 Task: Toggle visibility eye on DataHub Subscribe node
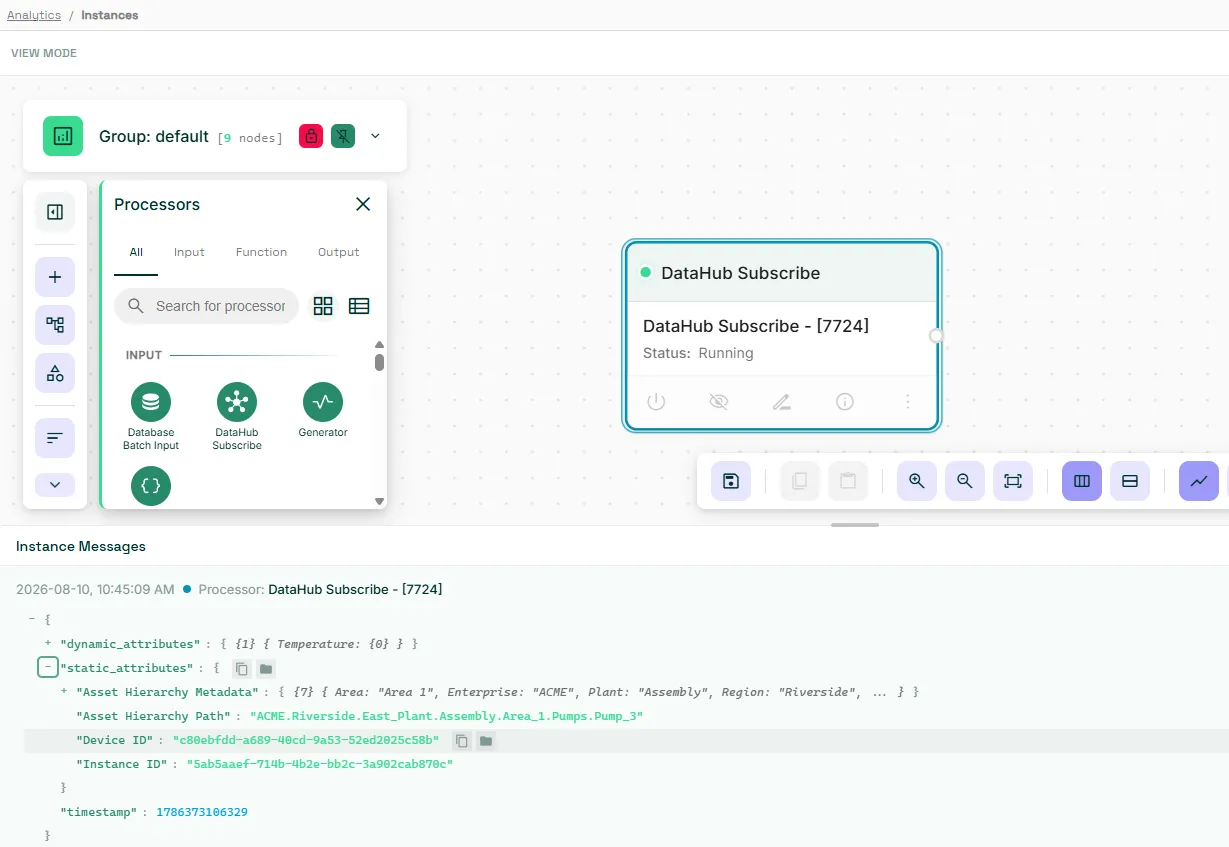tap(718, 402)
